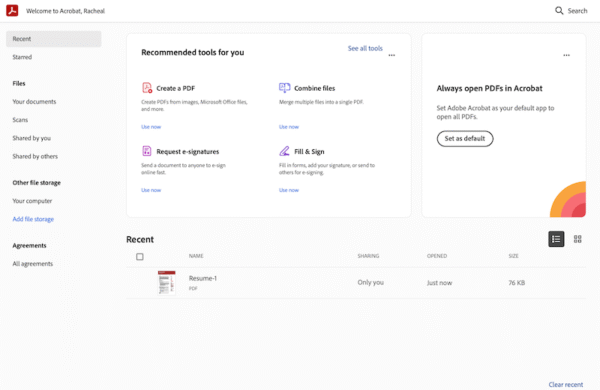Open the Resume-1 PDF thumbnail

coord(166,283)
